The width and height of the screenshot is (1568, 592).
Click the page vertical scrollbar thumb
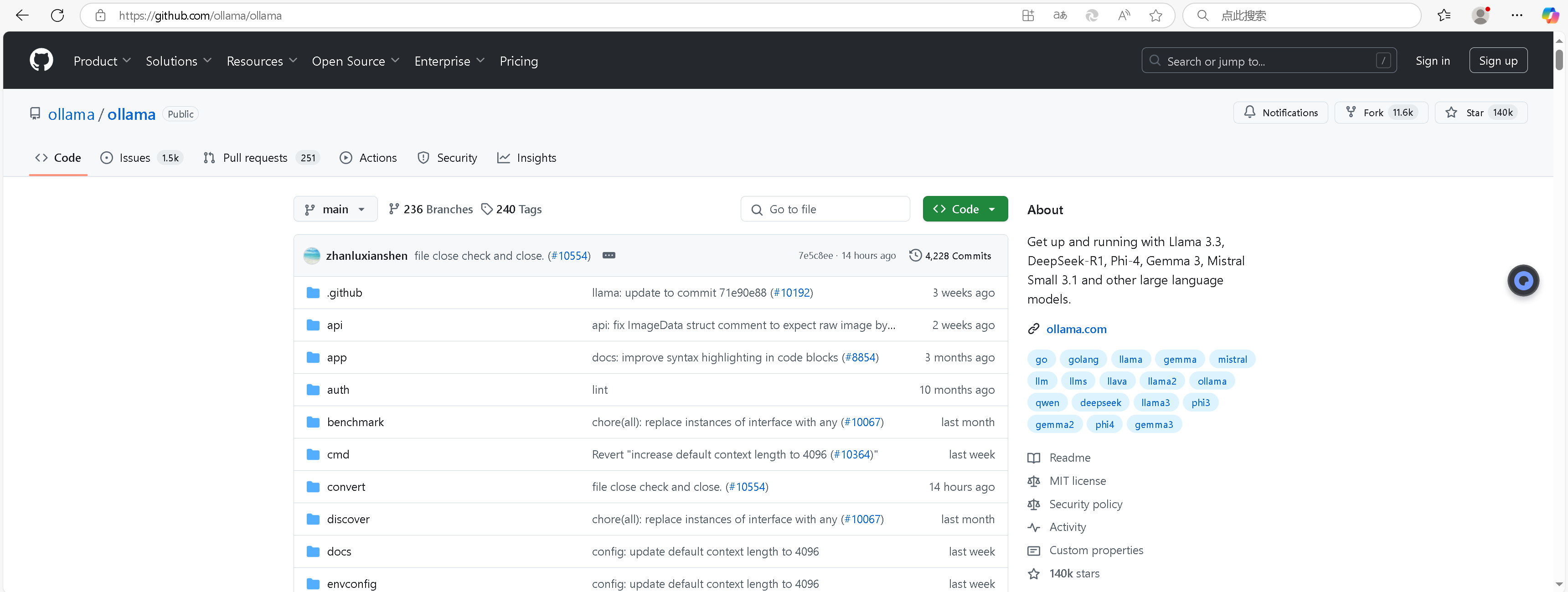[1559, 60]
